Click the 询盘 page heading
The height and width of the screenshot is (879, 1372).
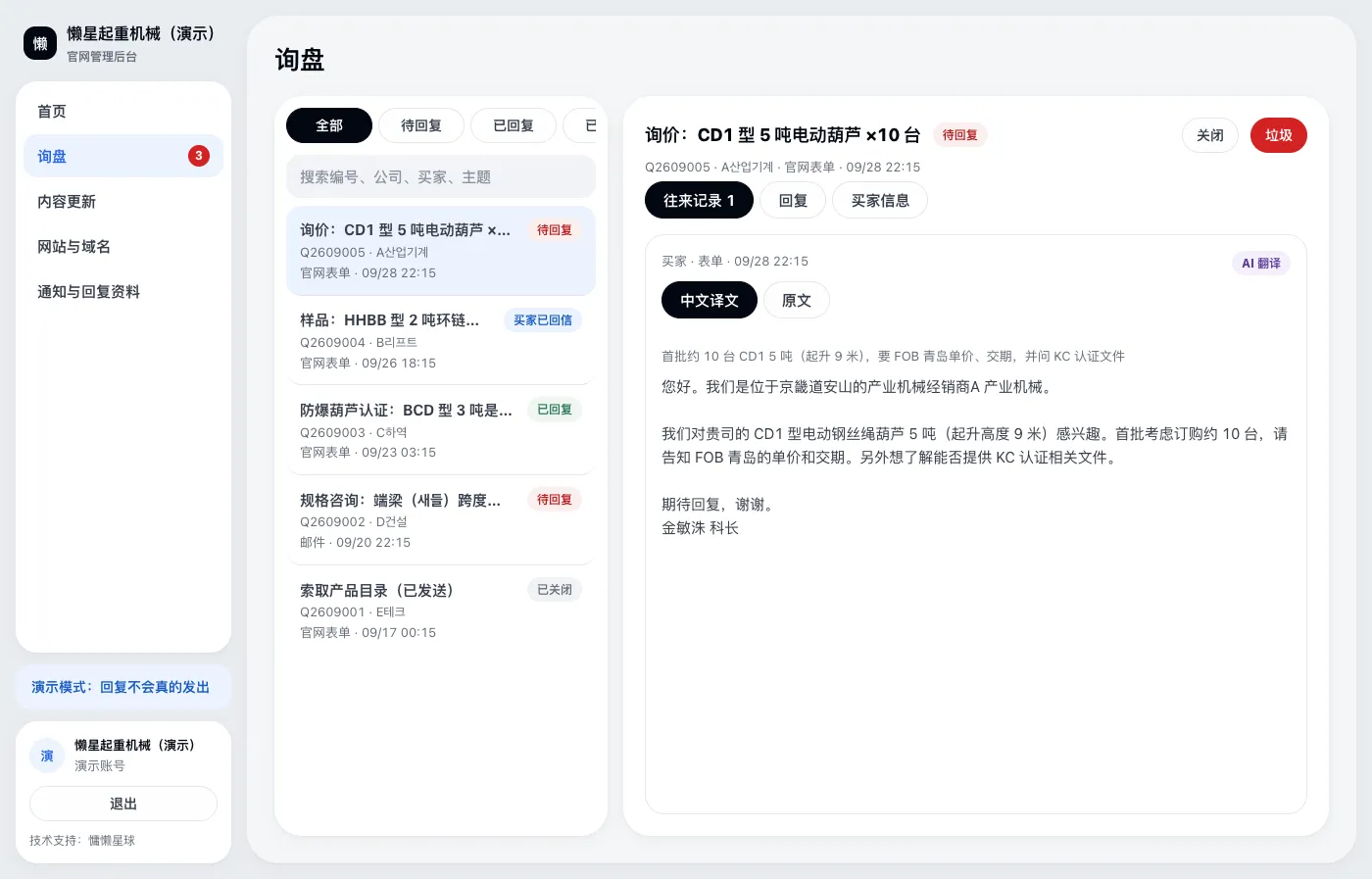[x=300, y=60]
